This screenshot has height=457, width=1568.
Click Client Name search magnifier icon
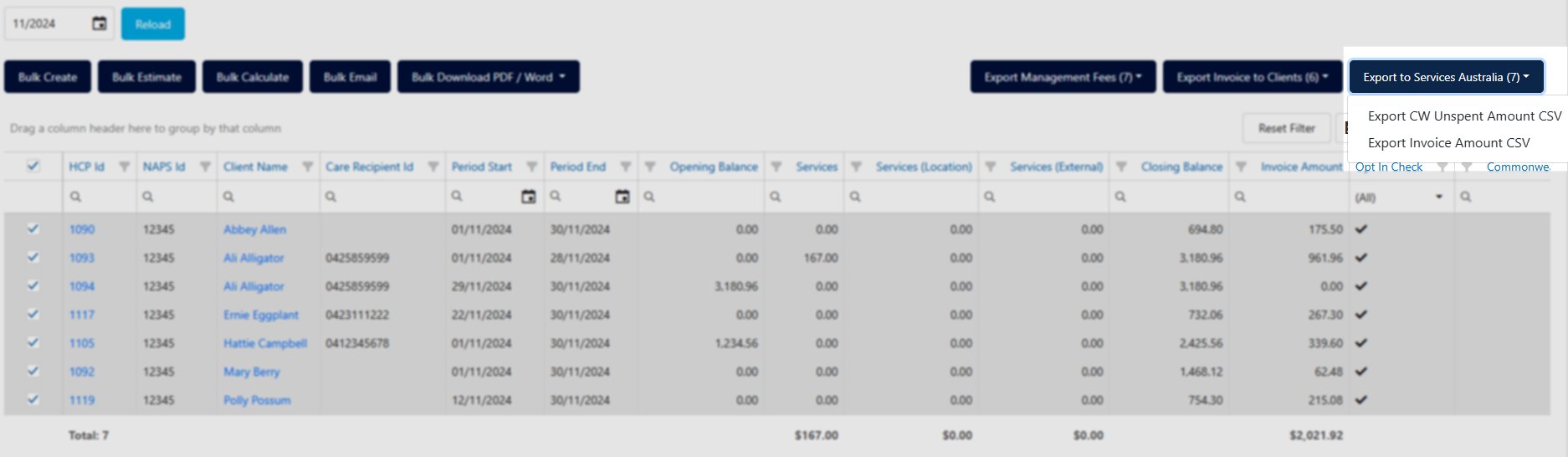tap(228, 197)
